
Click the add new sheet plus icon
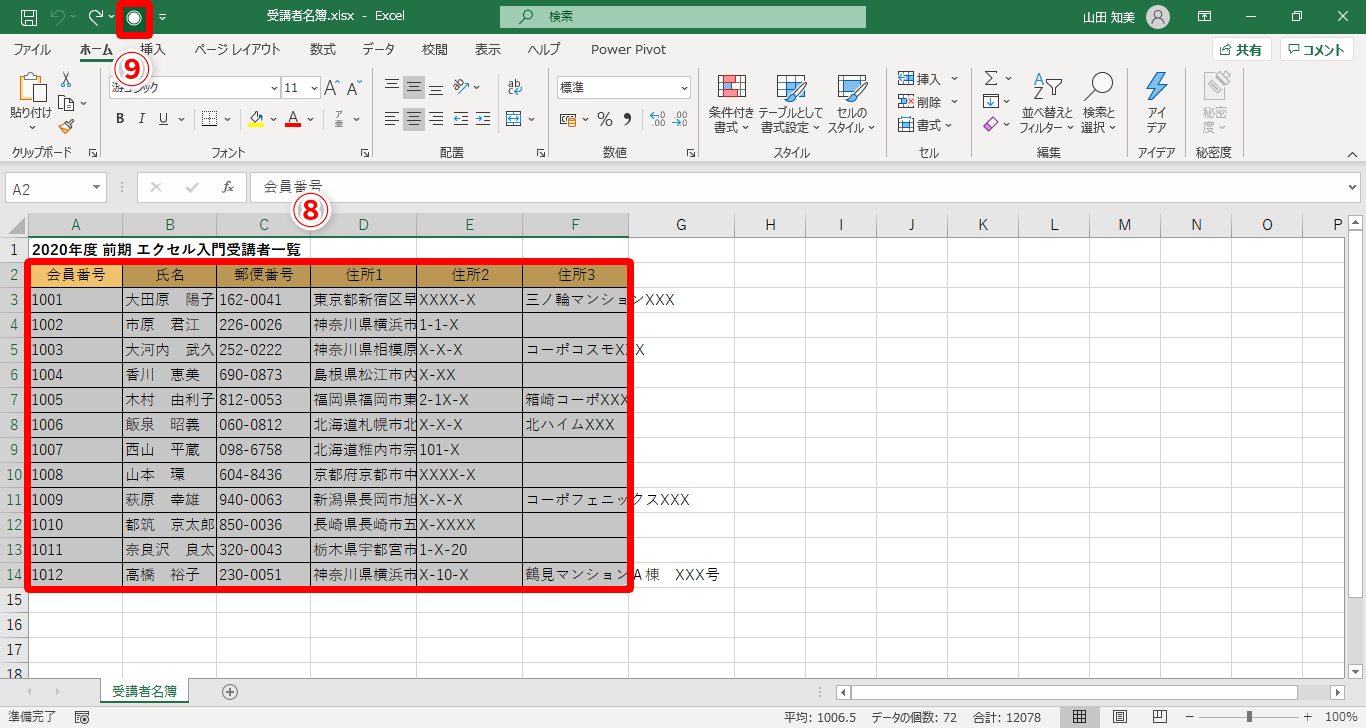coord(230,691)
